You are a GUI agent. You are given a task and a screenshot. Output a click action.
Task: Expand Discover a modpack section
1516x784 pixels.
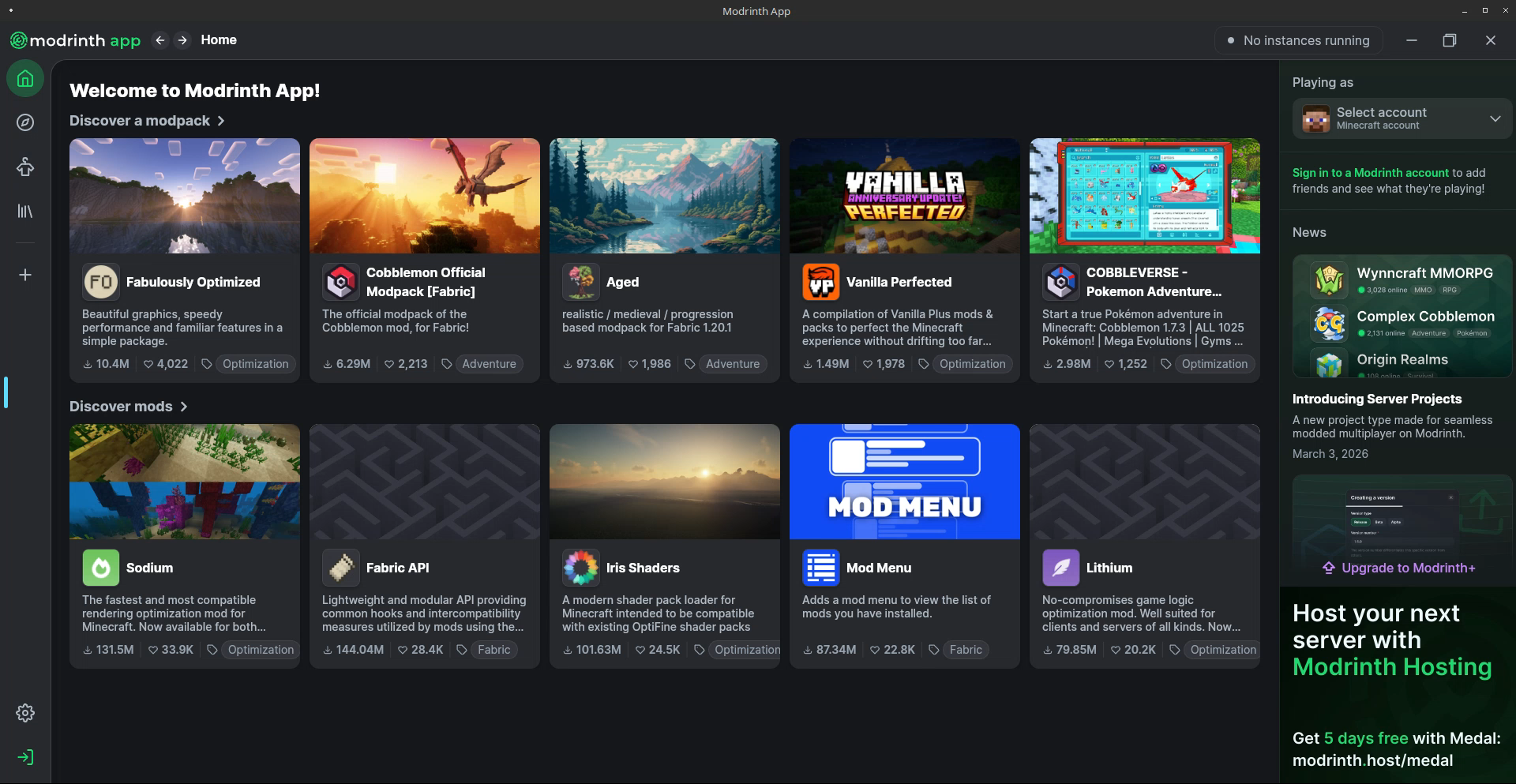(147, 121)
